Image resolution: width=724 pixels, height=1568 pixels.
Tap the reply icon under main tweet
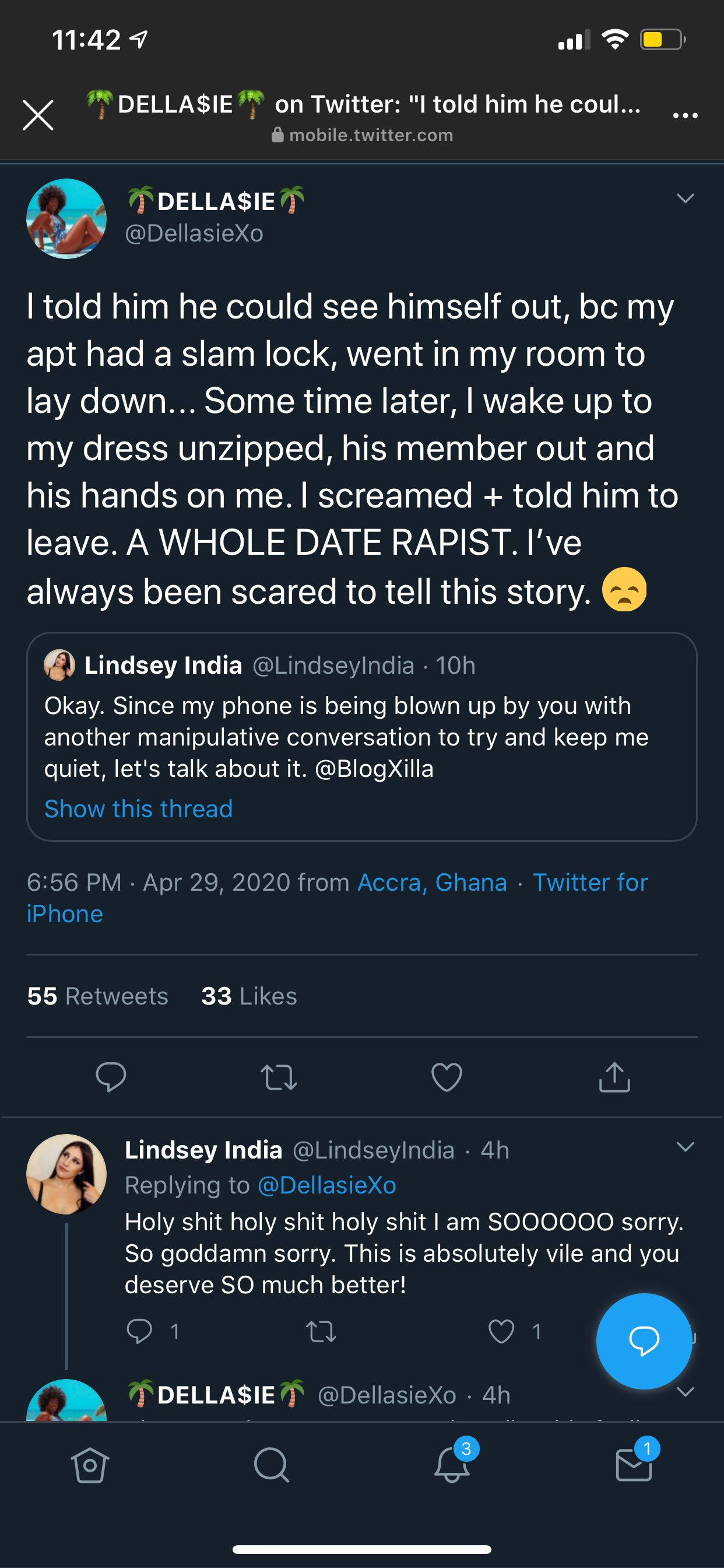tap(111, 1076)
